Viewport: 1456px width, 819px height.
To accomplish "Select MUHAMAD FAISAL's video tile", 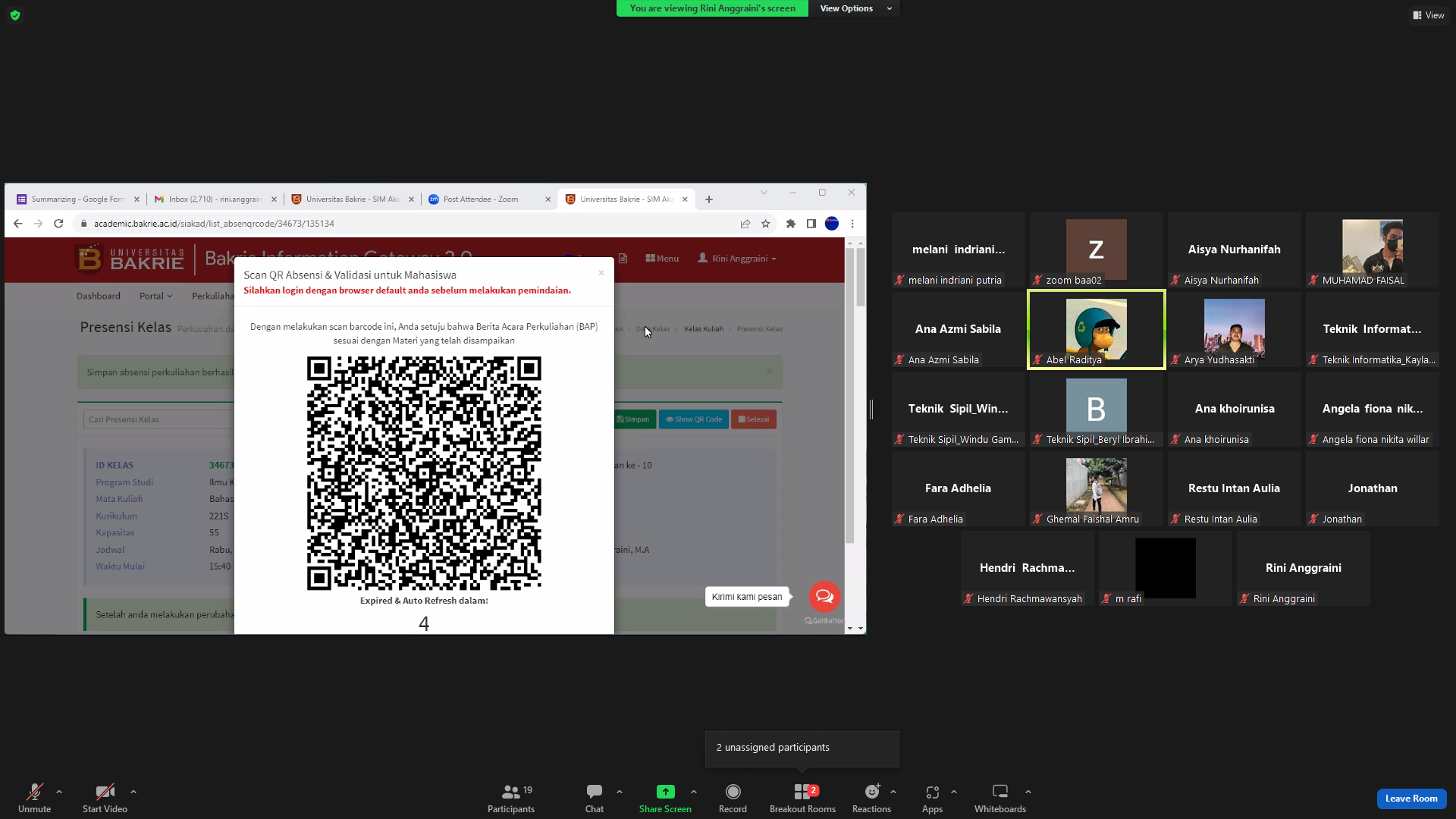I will pos(1372,249).
